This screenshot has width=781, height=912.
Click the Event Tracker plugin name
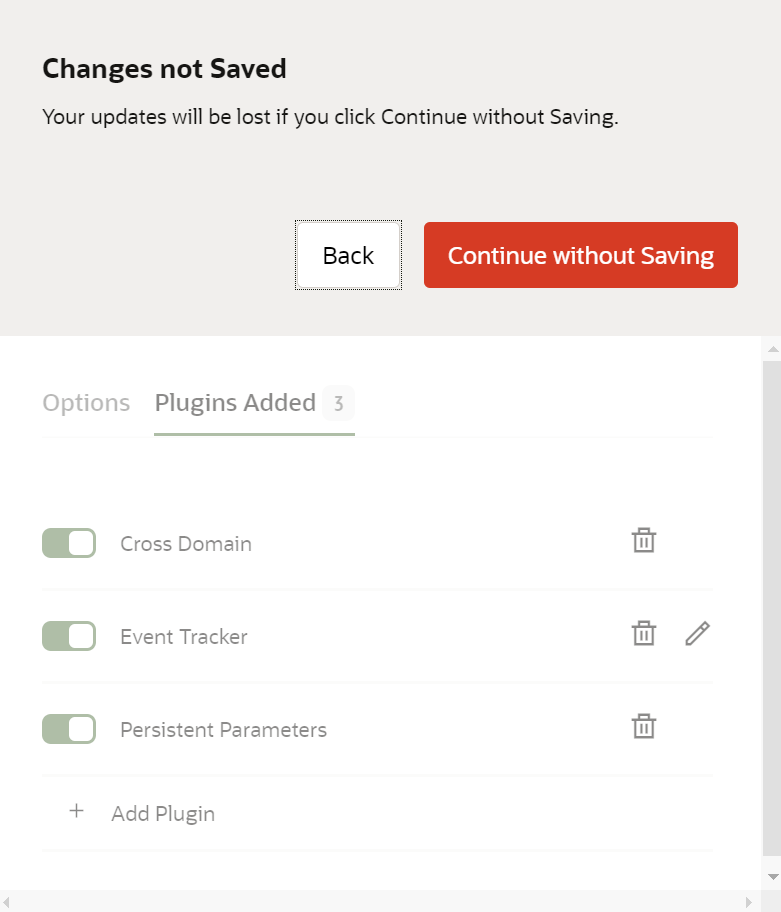tap(184, 637)
